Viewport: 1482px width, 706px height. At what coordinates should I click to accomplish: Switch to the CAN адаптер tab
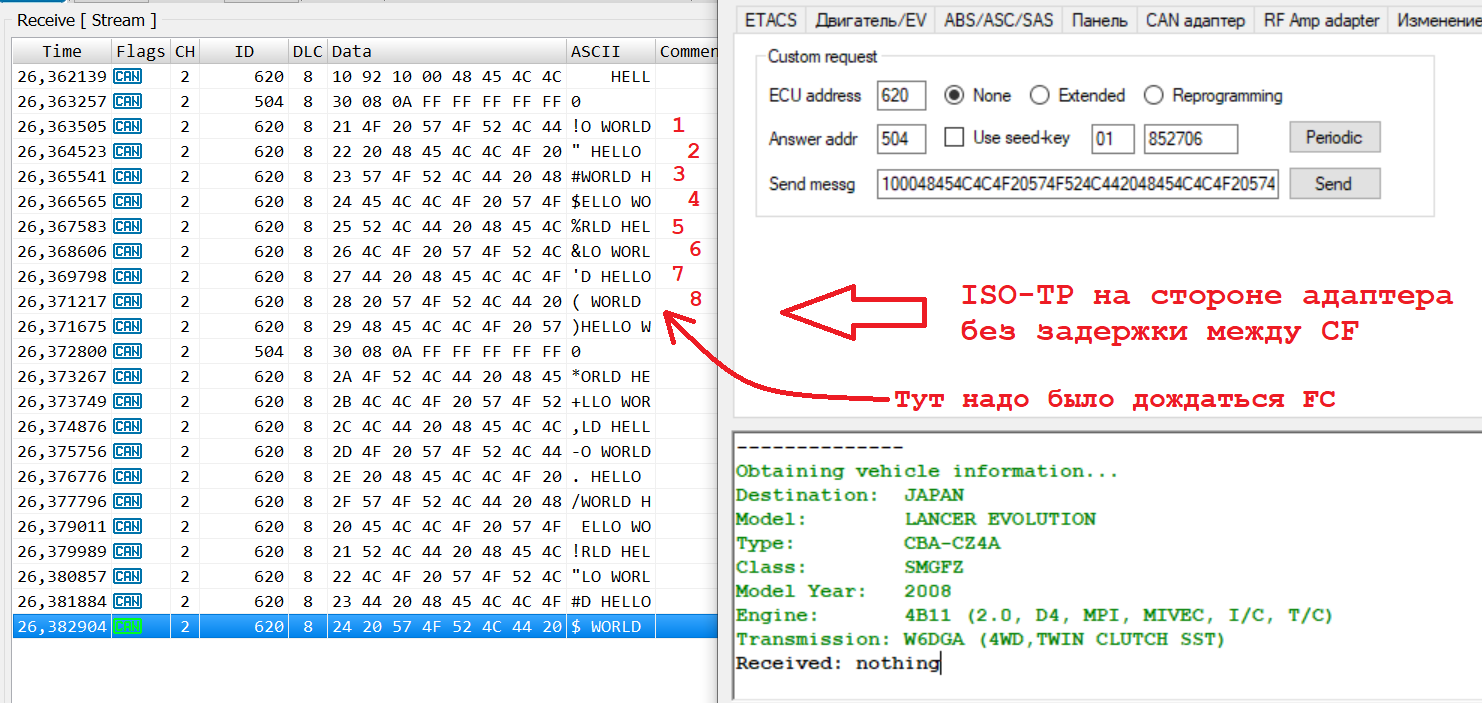[1195, 20]
